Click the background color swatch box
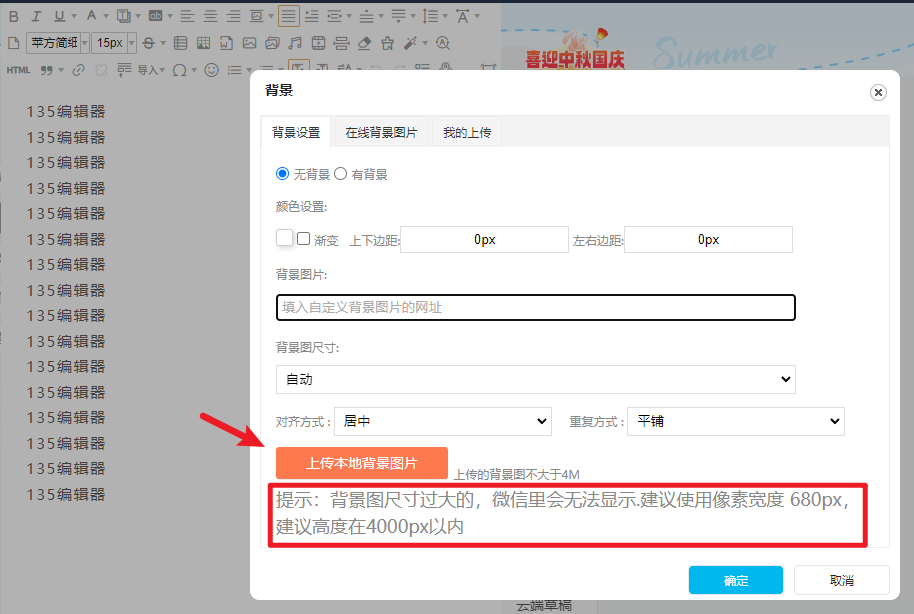Viewport: 914px width, 614px height. pos(284,238)
